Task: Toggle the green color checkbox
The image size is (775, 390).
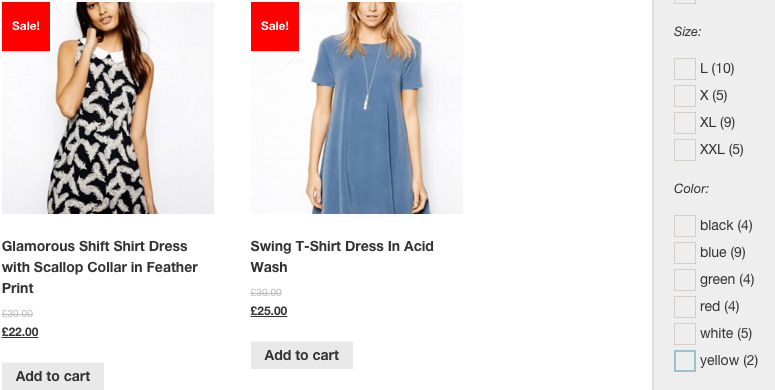Action: [x=685, y=280]
